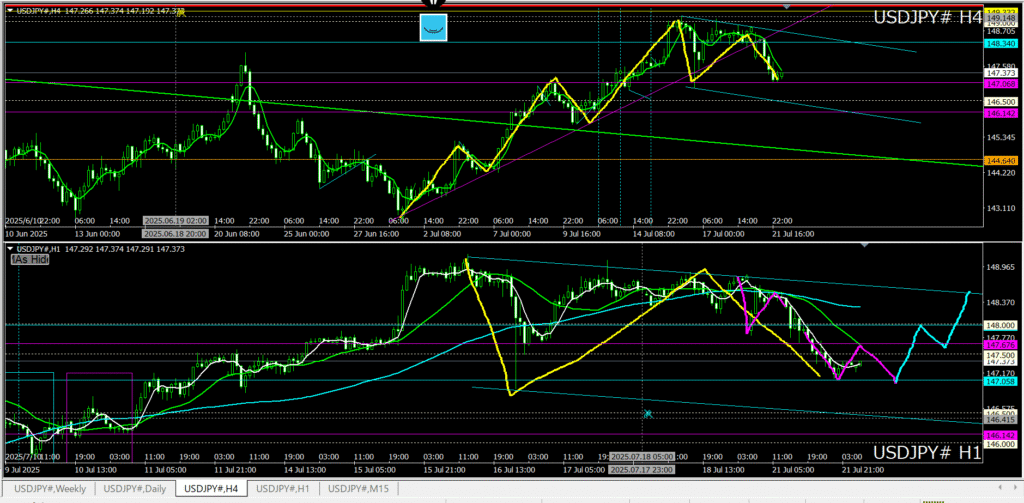Switch to the USDJPY#,Weekly tab
The image size is (1024, 503).
tap(48, 488)
